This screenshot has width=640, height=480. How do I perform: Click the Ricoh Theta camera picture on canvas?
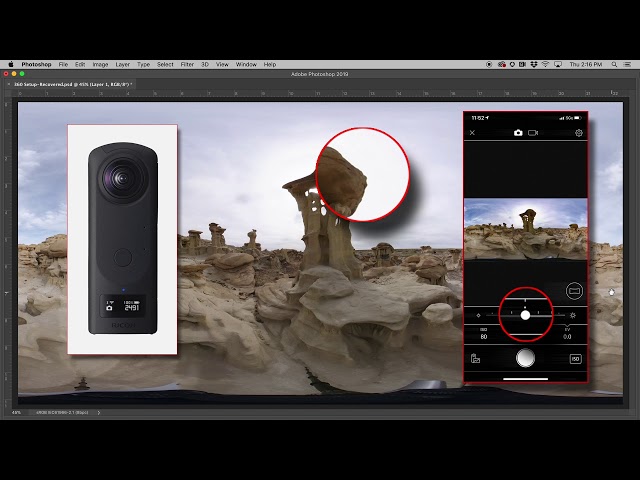[122, 238]
